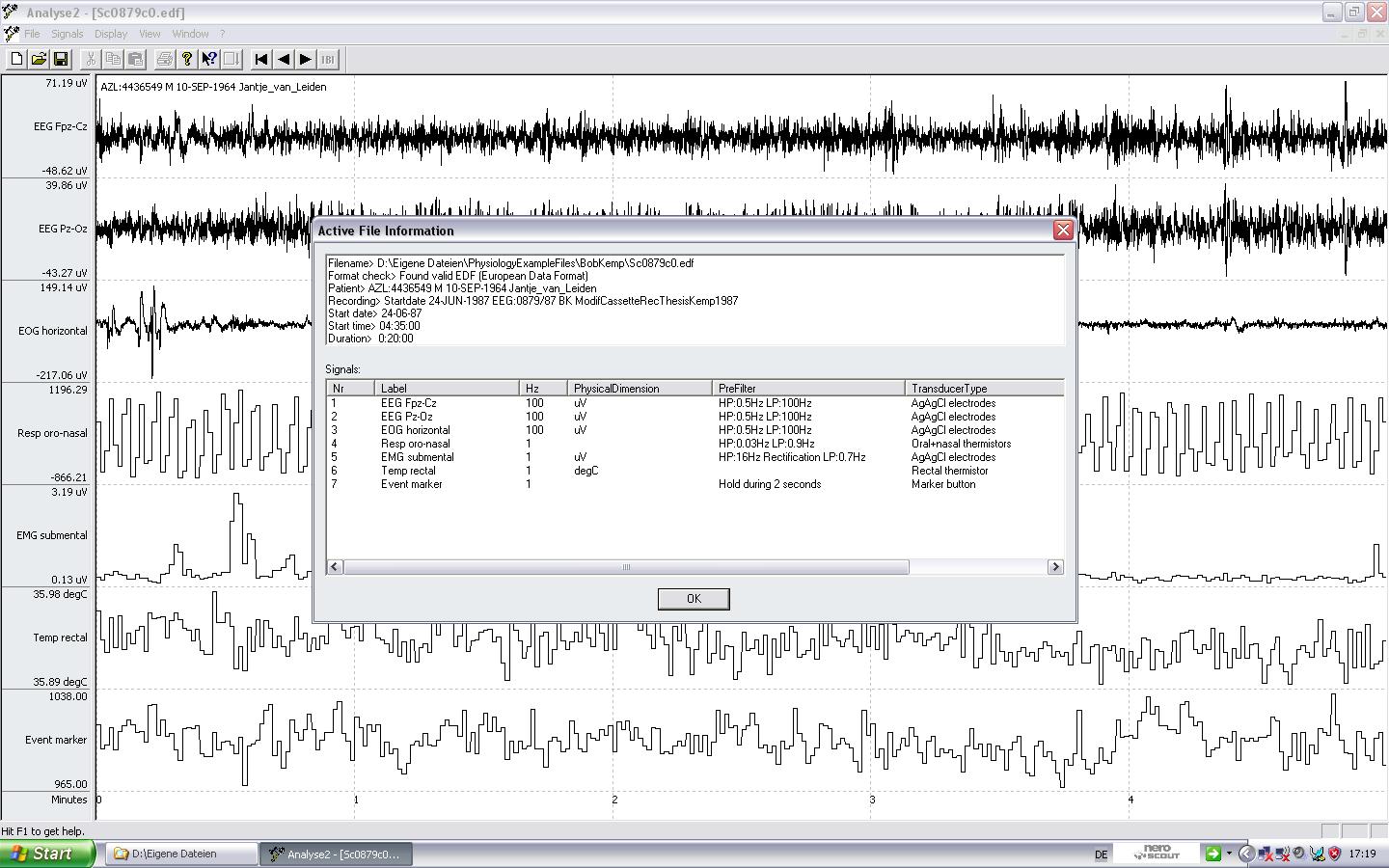Click the context help arrow-question icon
The width and height of the screenshot is (1389, 868).
209,59
